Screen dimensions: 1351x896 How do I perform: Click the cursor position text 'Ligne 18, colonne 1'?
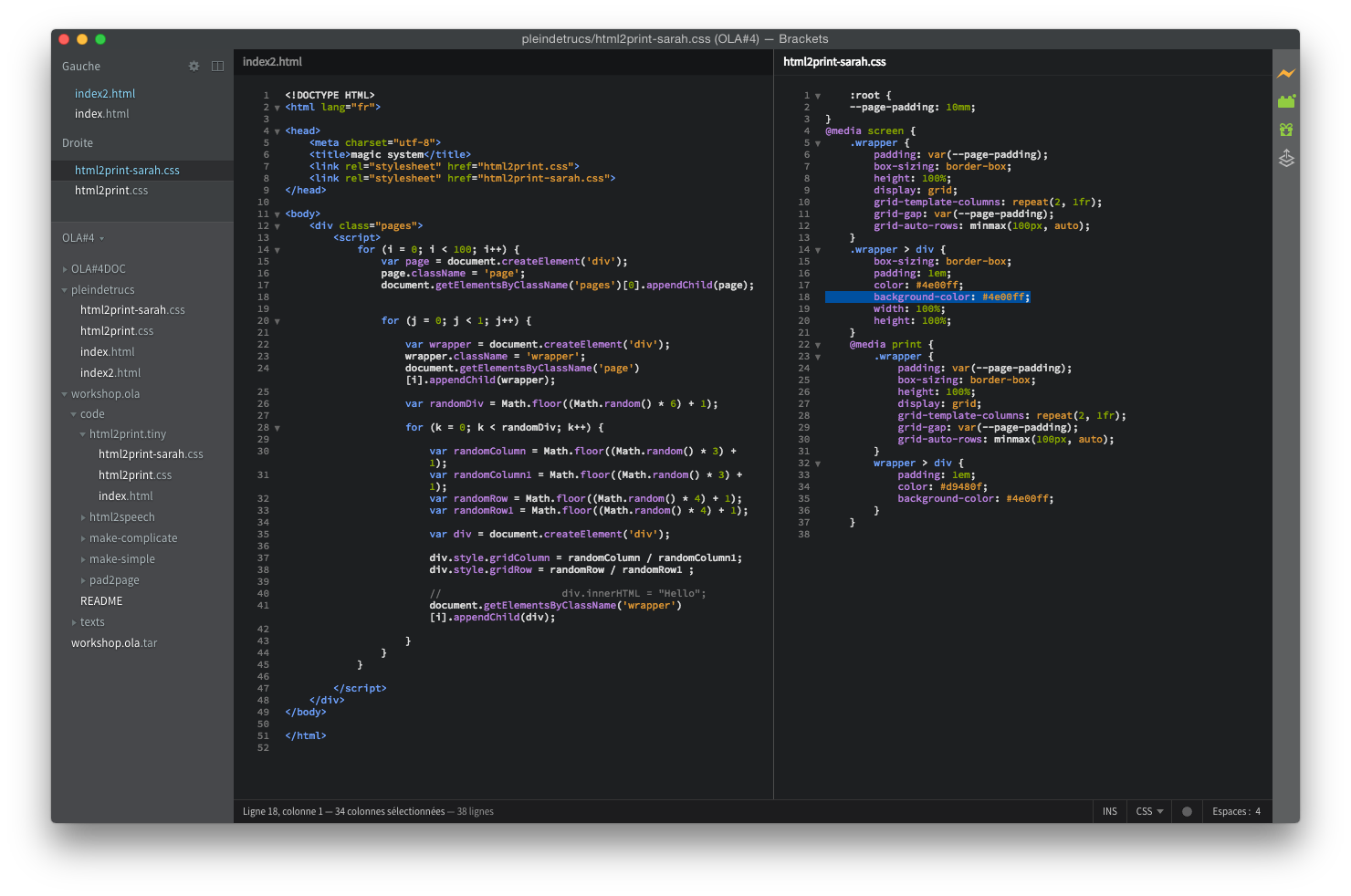pyautogui.click(x=282, y=811)
